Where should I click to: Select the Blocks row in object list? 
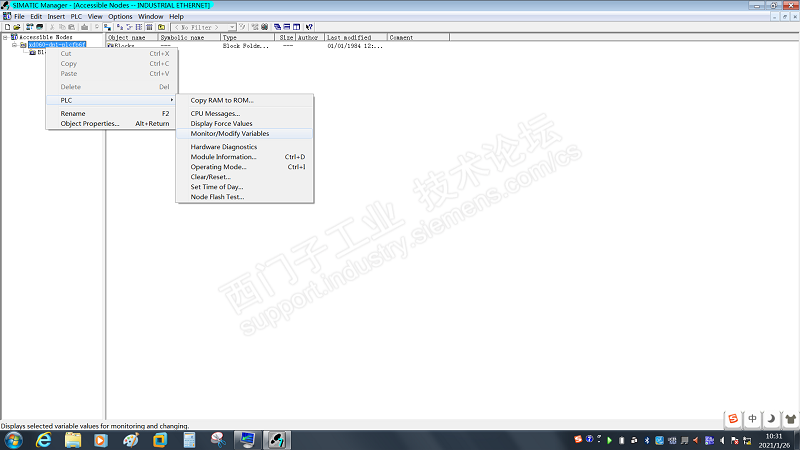[x=121, y=46]
